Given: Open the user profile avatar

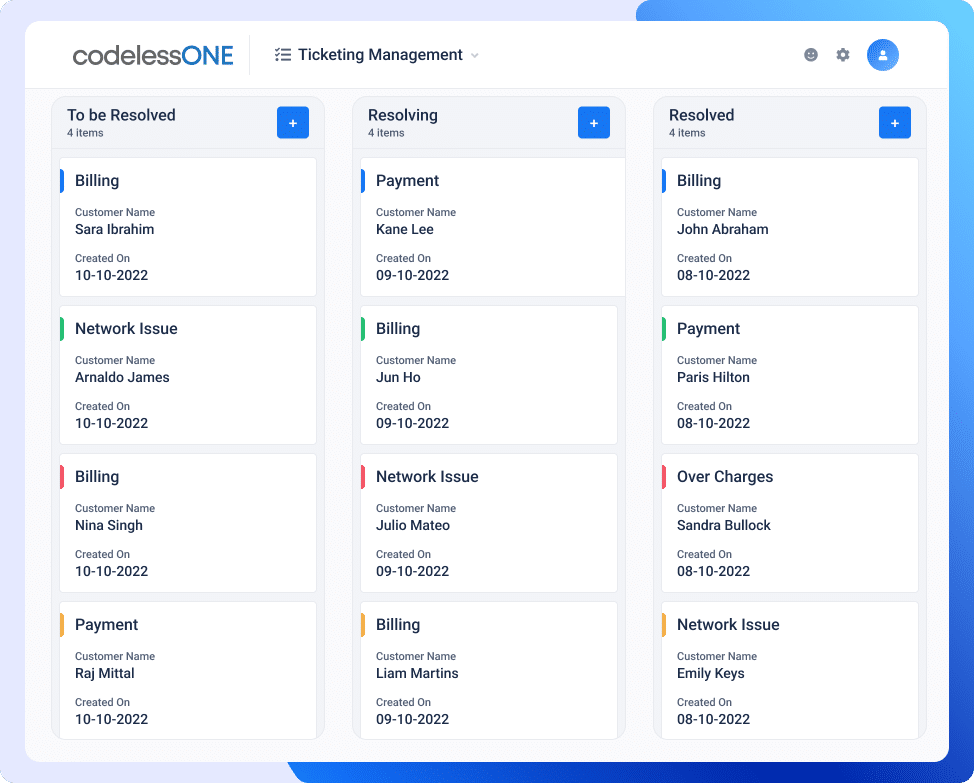Looking at the screenshot, I should (x=883, y=55).
